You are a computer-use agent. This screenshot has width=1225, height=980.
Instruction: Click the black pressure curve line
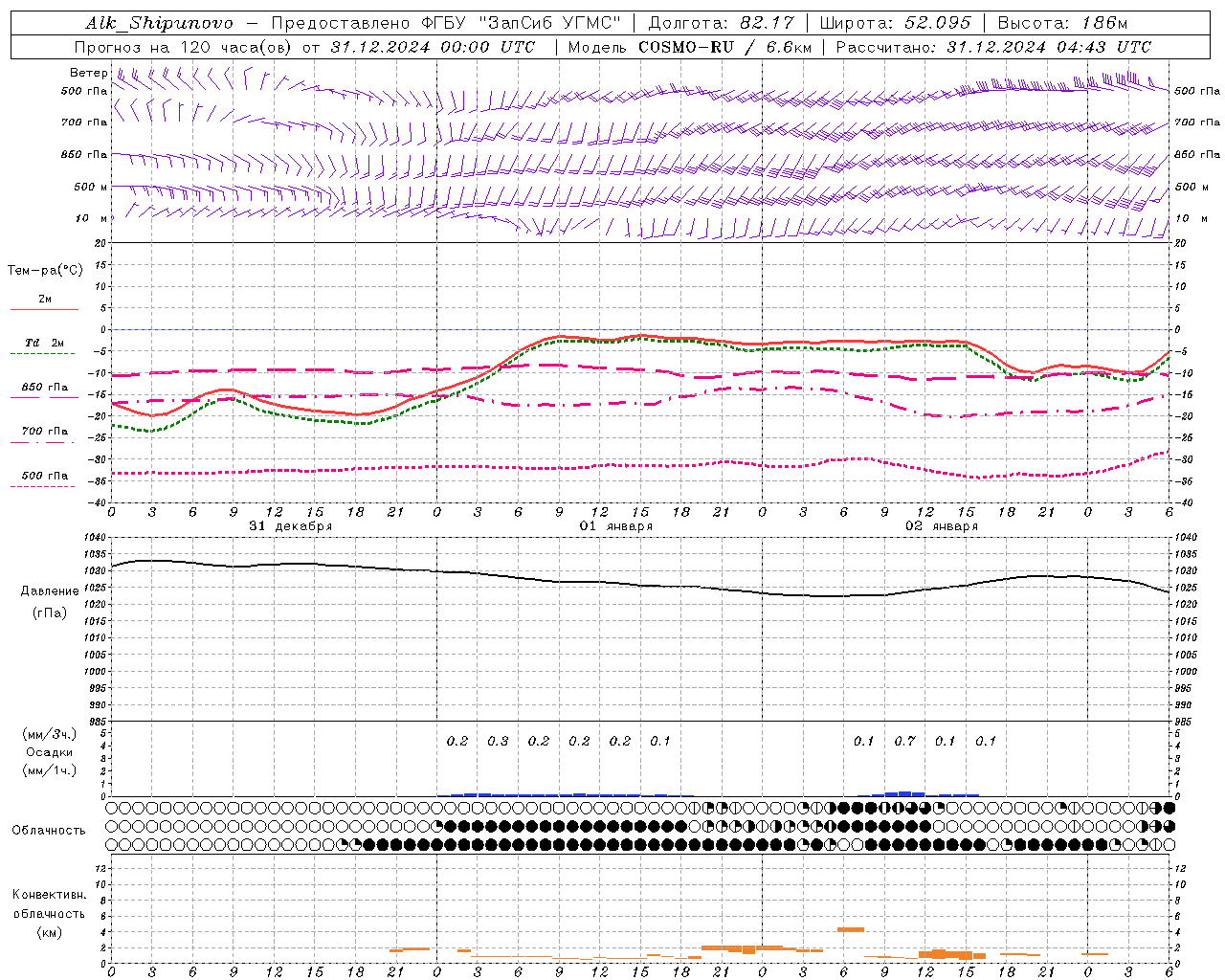640,586
